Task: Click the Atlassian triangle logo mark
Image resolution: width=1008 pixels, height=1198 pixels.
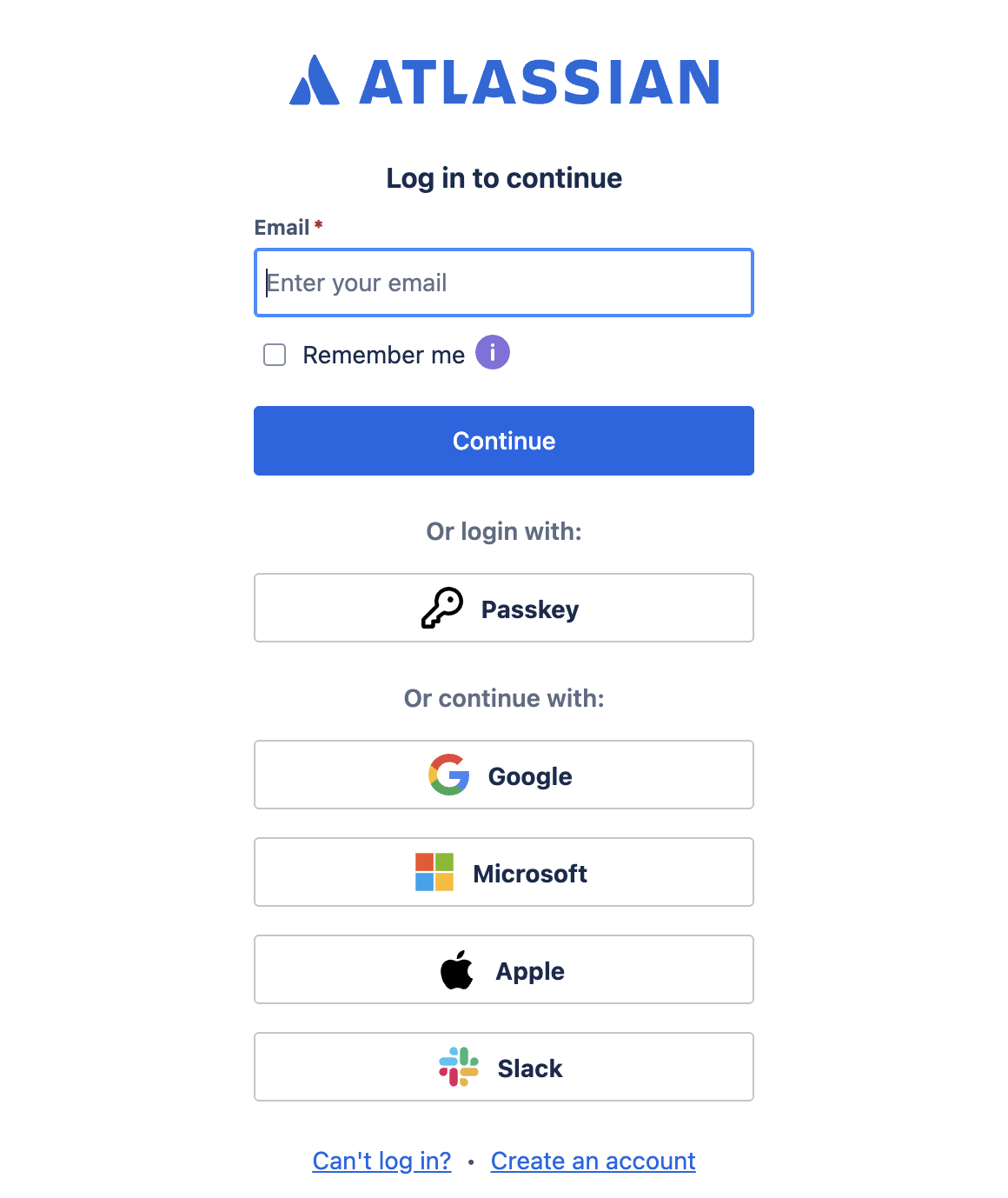Action: pos(314,82)
